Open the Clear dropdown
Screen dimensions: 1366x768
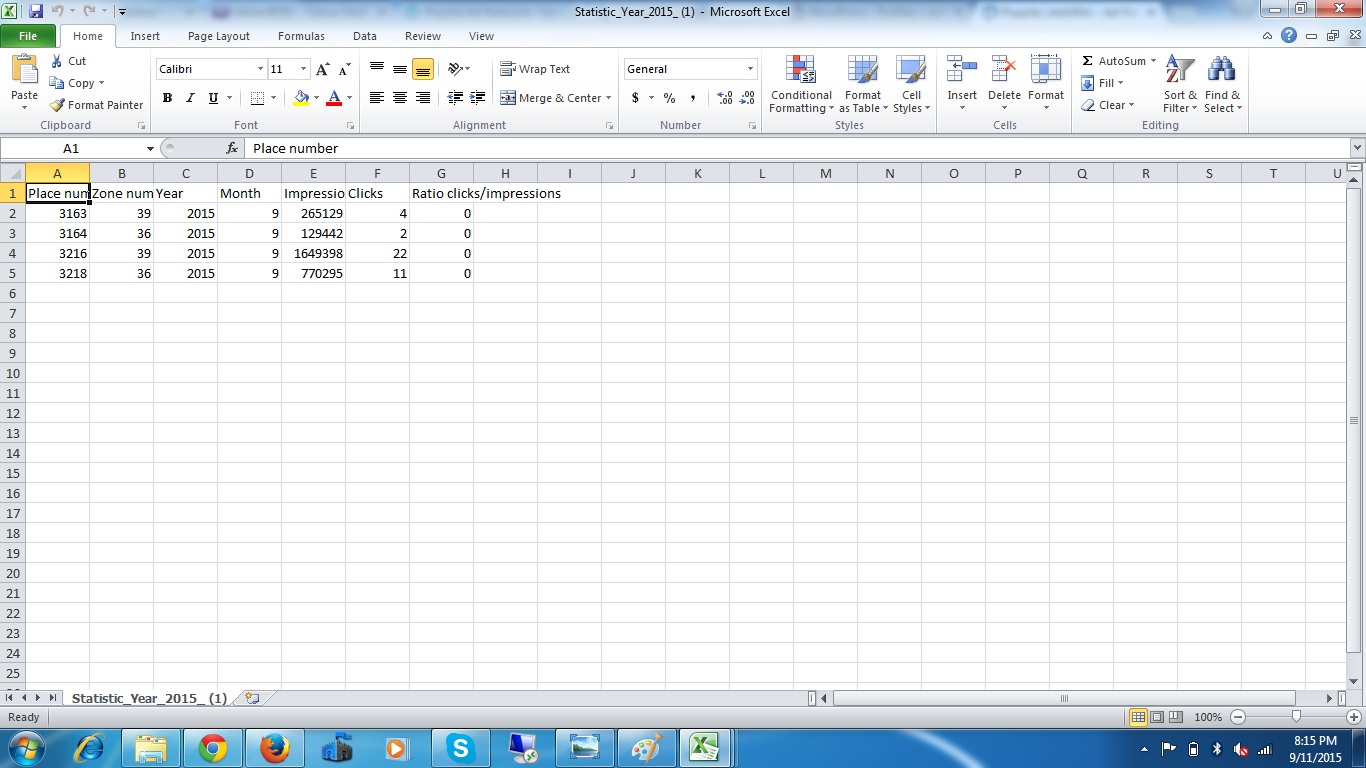[1108, 105]
